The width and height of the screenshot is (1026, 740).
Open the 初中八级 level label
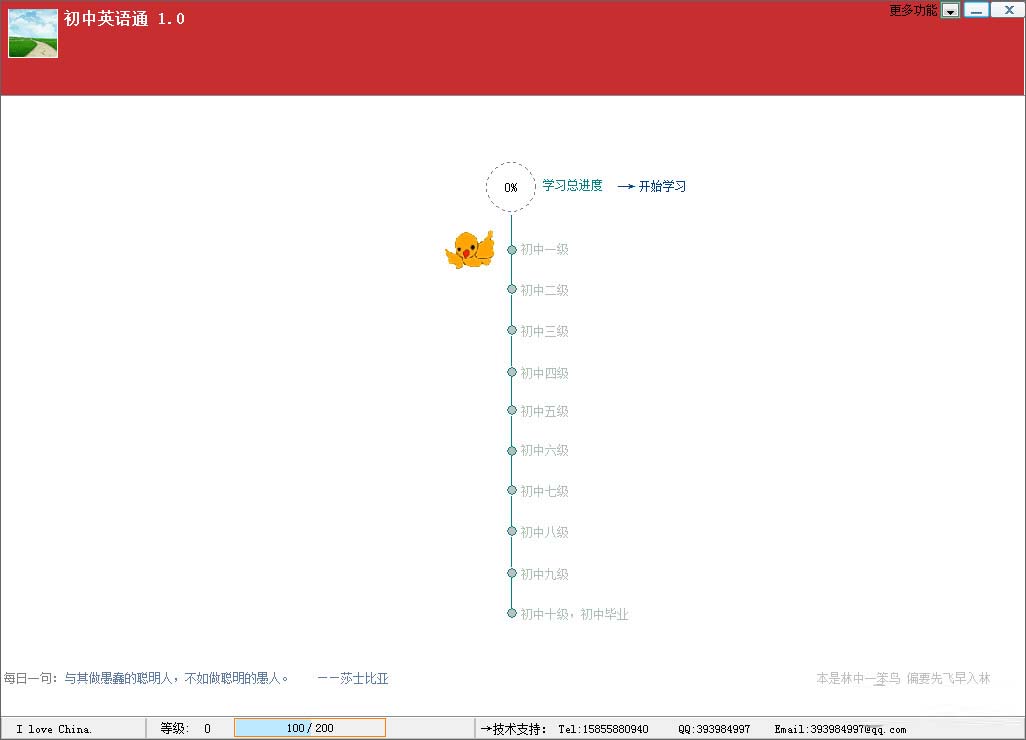[544, 532]
